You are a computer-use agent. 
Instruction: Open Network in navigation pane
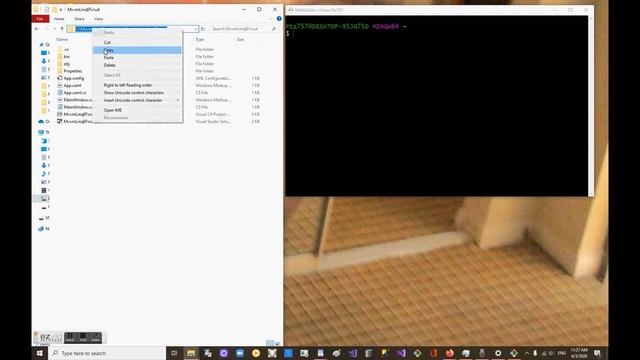pos(41,229)
